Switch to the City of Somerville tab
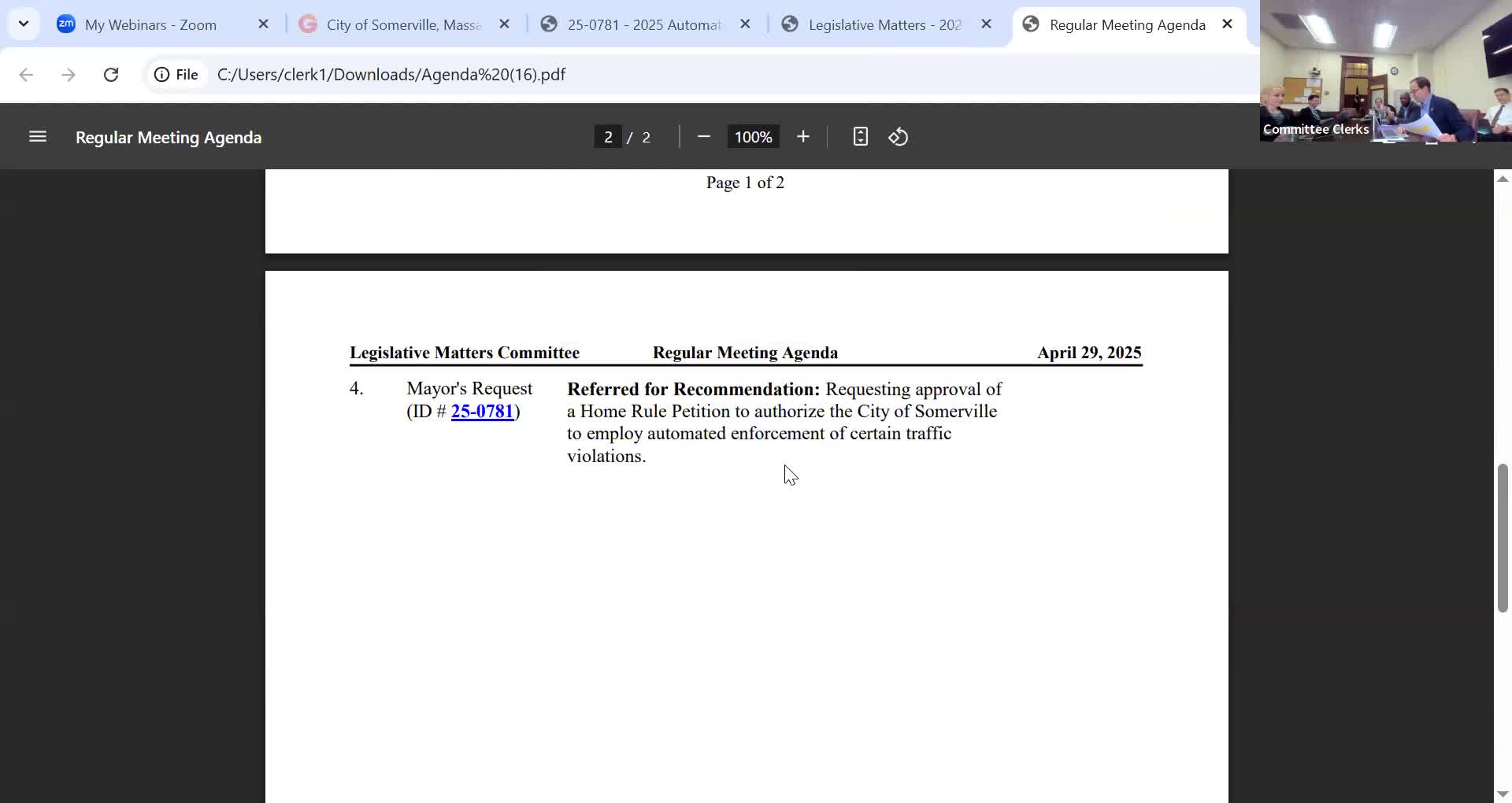The image size is (1512, 803). click(x=403, y=24)
